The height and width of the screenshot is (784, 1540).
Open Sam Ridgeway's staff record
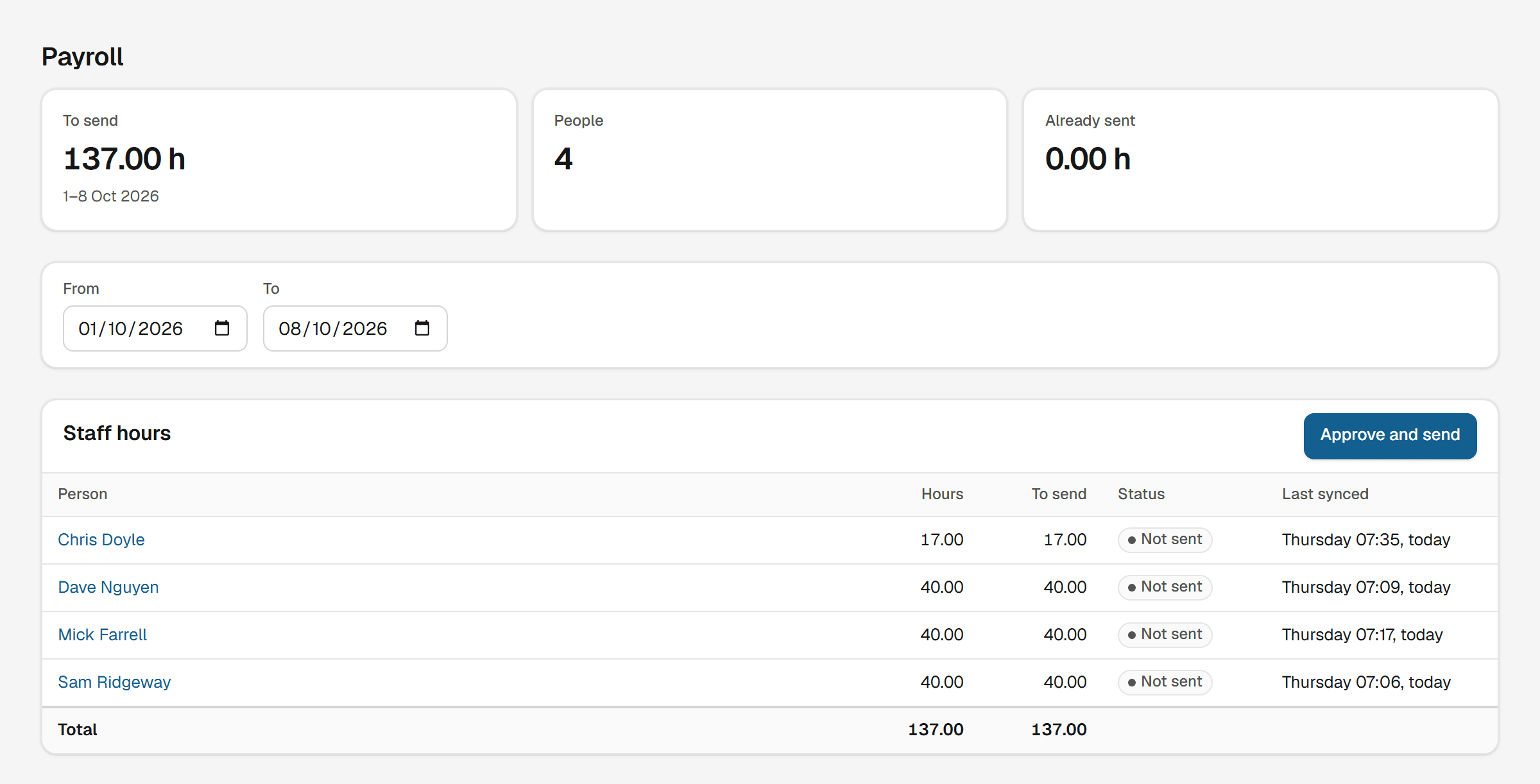114,682
